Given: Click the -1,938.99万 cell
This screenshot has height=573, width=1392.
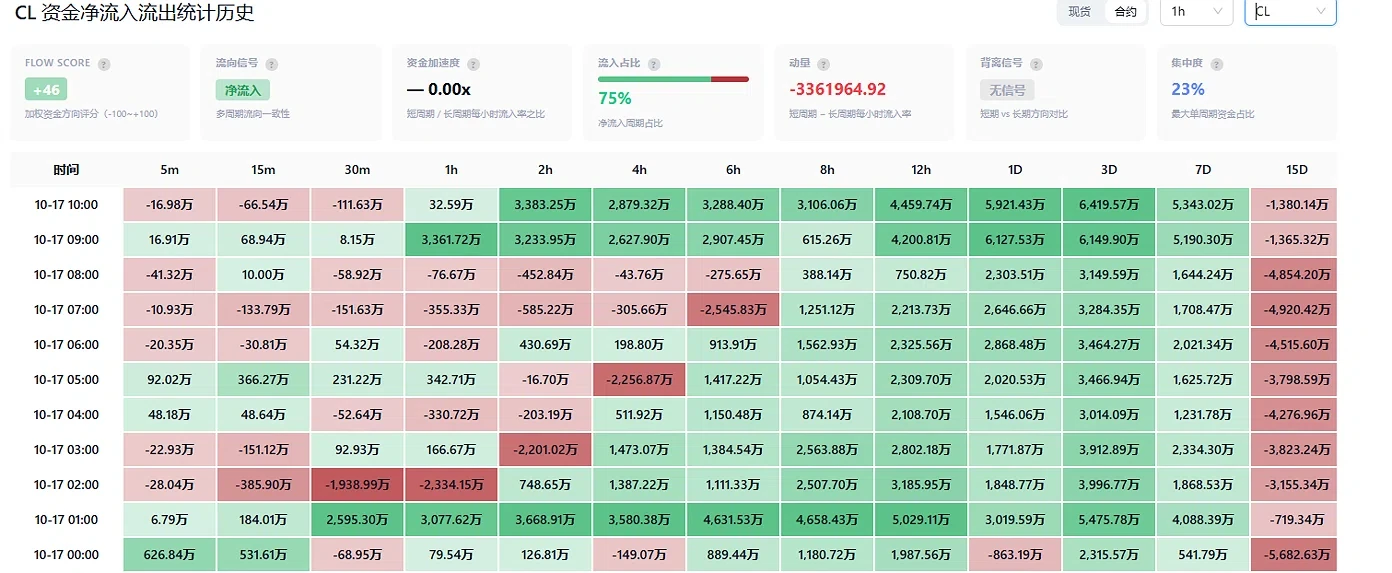Looking at the screenshot, I should click(x=357, y=485).
